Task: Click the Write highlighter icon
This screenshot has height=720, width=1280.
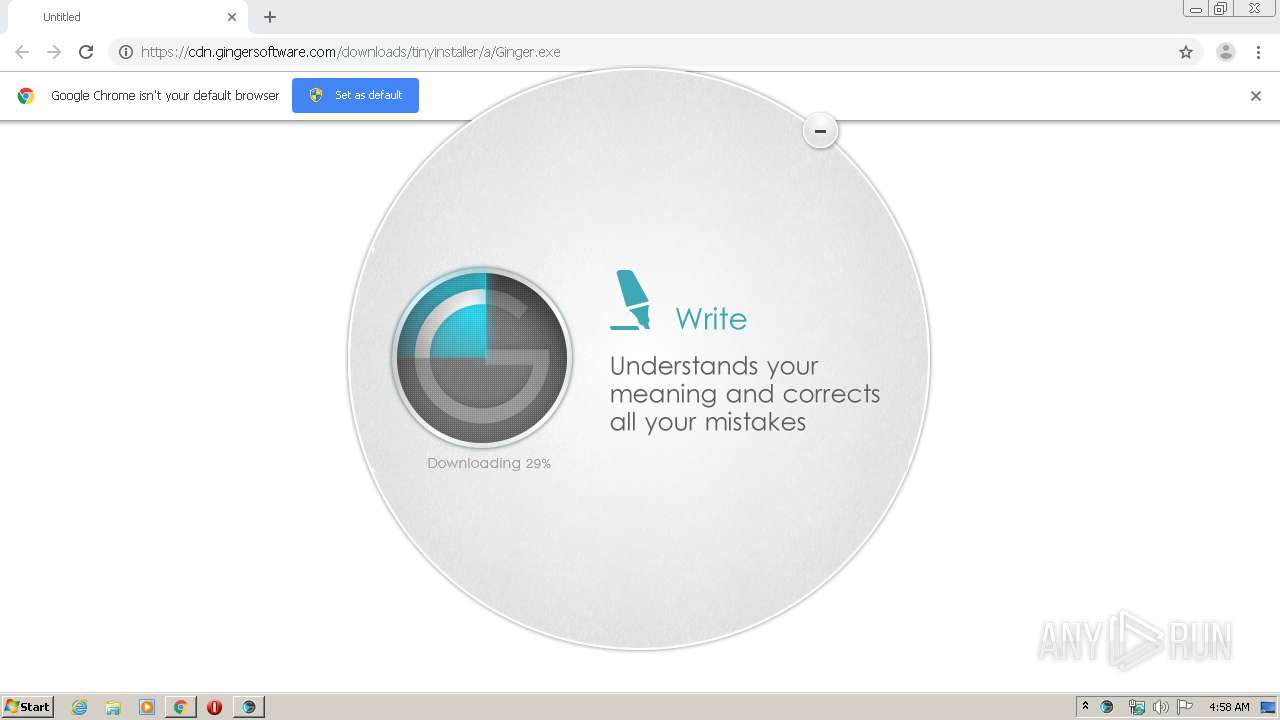Action: (630, 299)
